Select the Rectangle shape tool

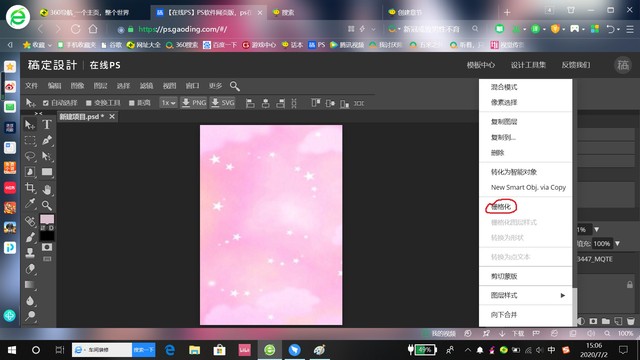[x=47, y=172]
